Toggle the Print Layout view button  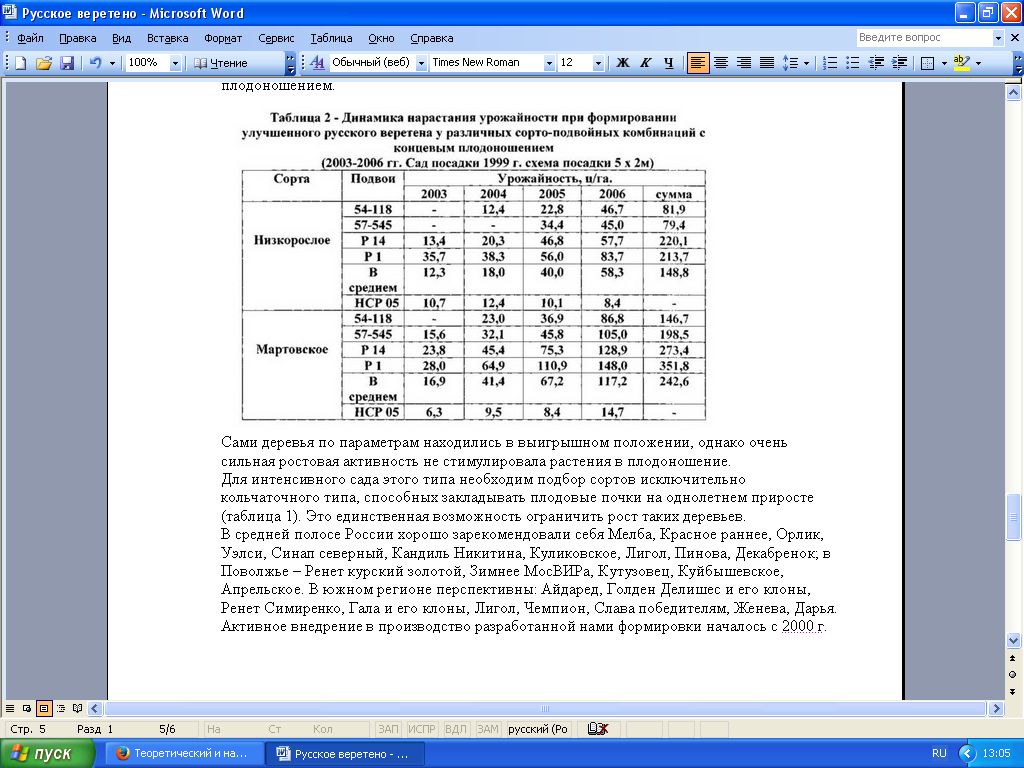click(x=44, y=708)
